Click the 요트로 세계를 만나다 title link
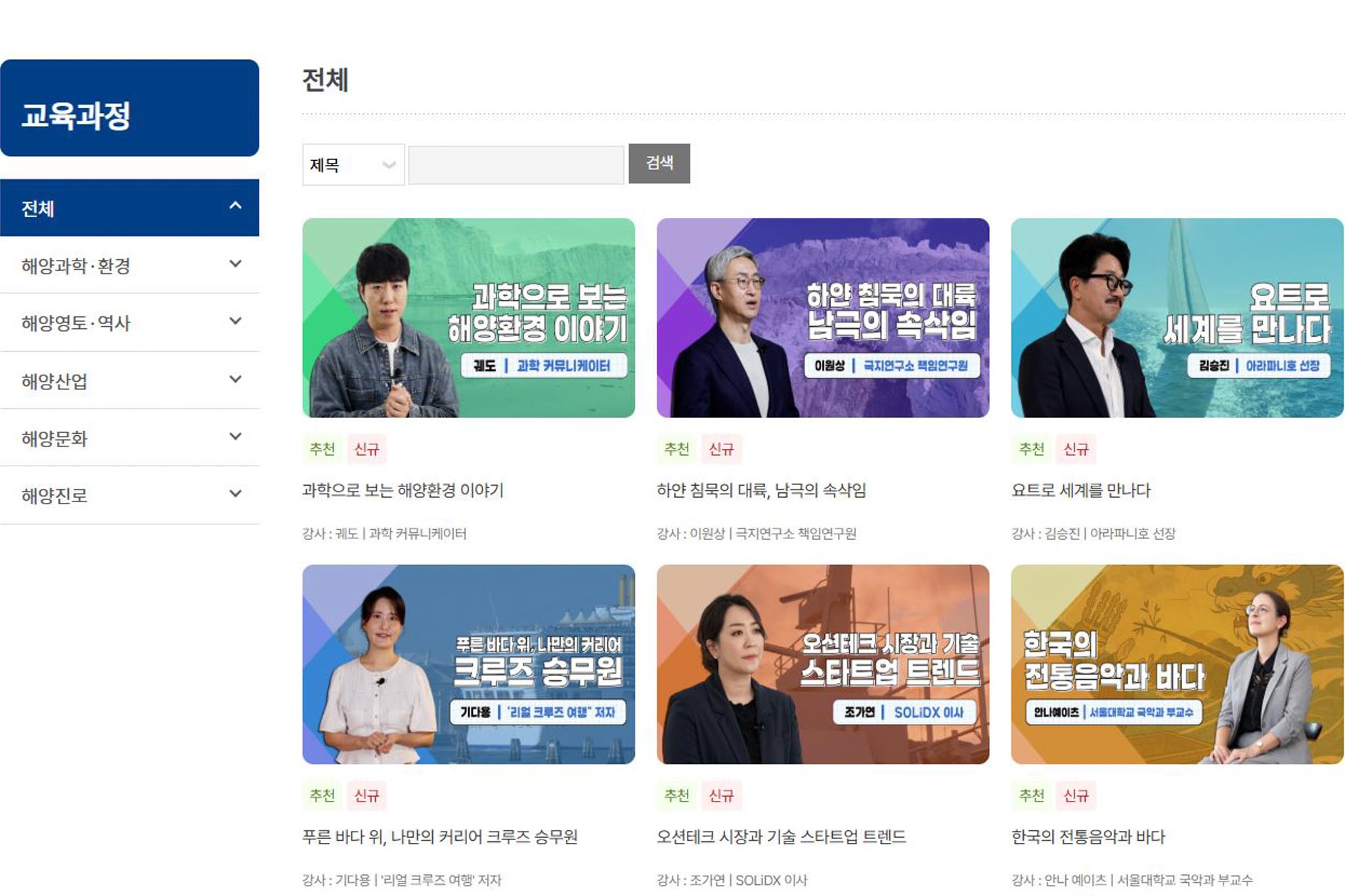The height and width of the screenshot is (896, 1345). 1081,490
